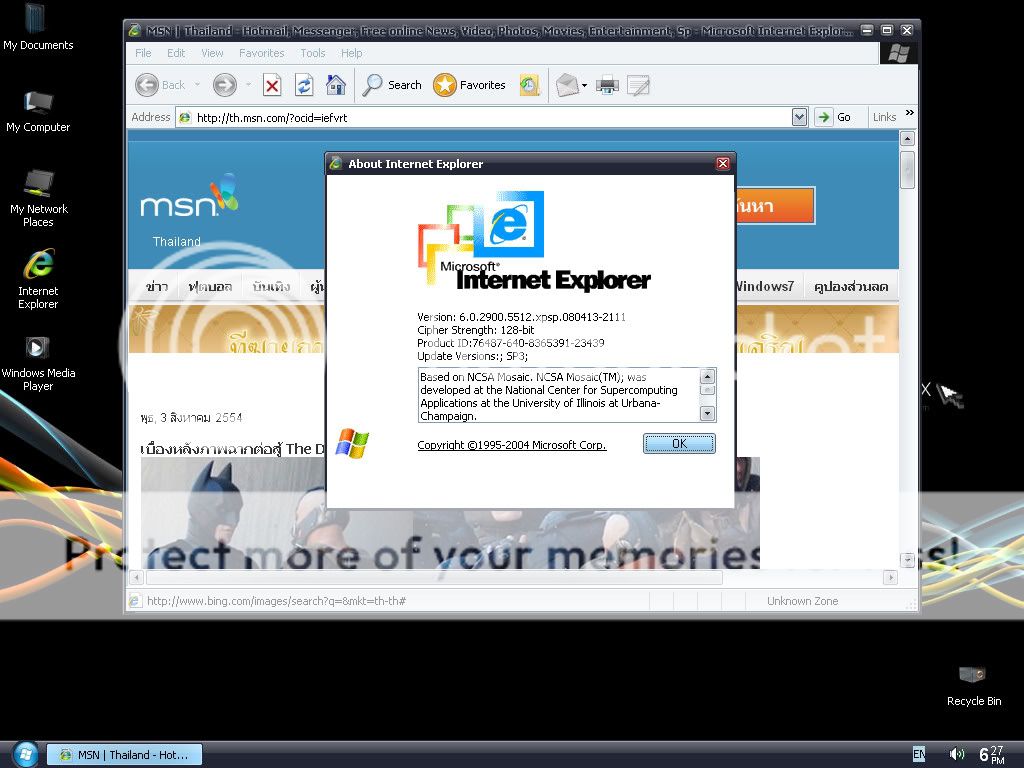The image size is (1024, 768).
Task: Click the Product ID text line
Action: point(511,343)
